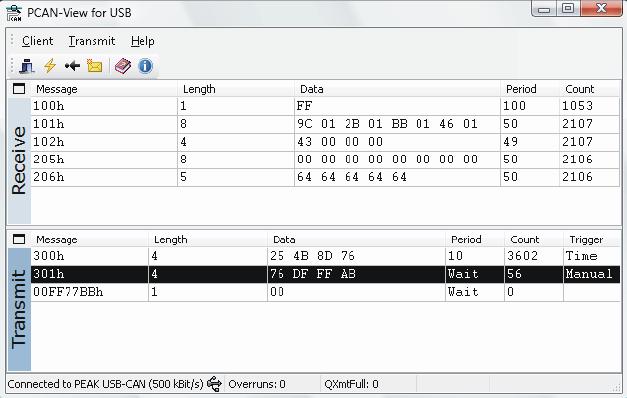Click Transmit list Data column header
The height and width of the screenshot is (398, 627).
coord(284,239)
